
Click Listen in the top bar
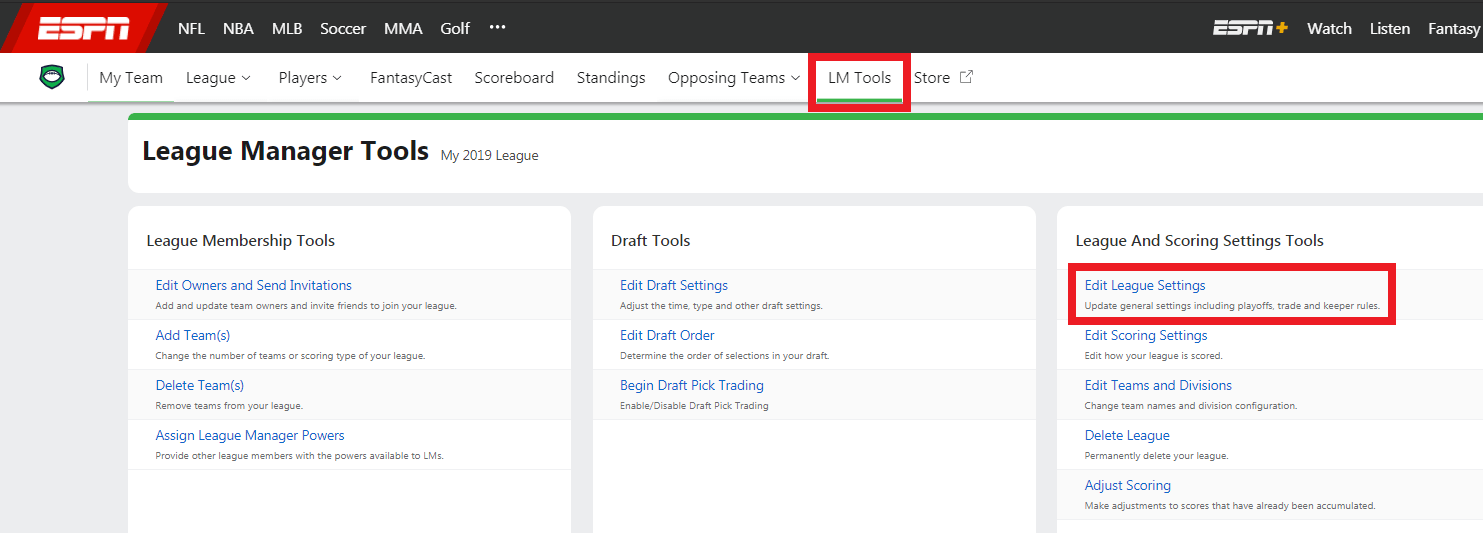click(x=1390, y=28)
